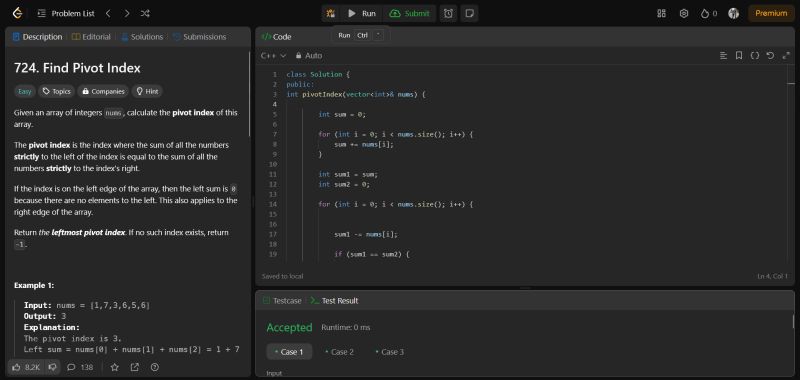This screenshot has height=380, width=800.
Task: Click Saved to local status text
Action: [x=282, y=276]
